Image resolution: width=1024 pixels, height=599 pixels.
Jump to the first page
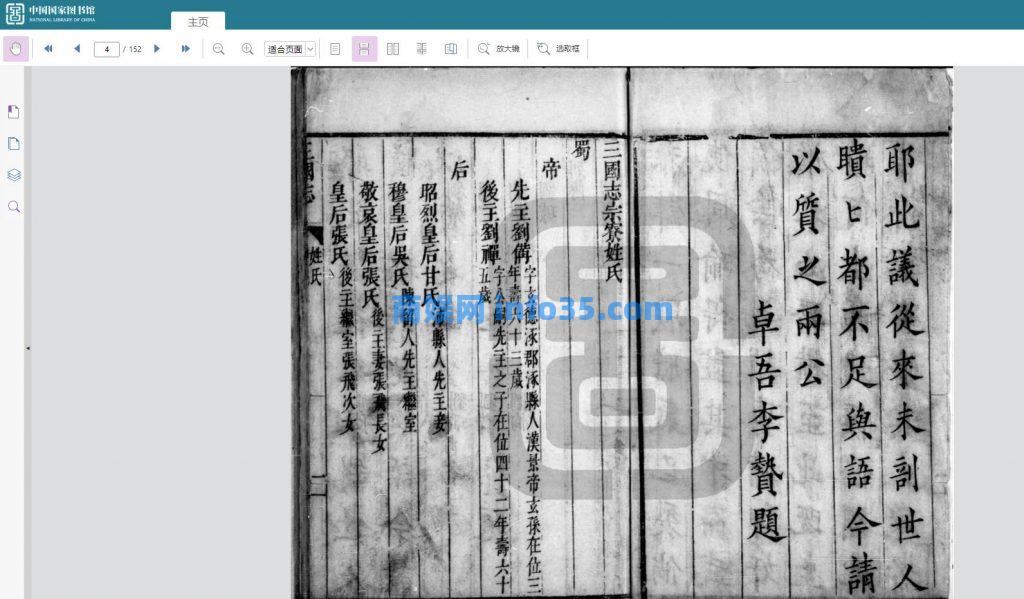pos(48,48)
